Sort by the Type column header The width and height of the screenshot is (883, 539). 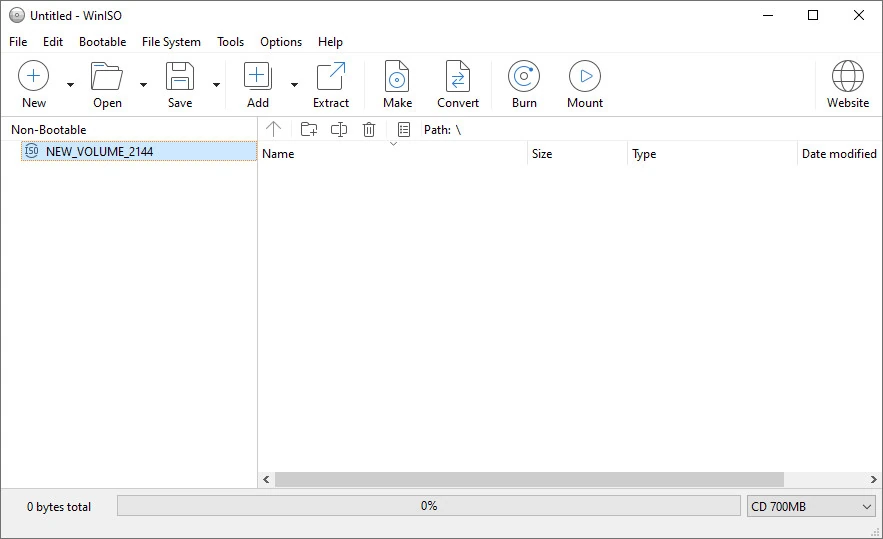click(712, 154)
